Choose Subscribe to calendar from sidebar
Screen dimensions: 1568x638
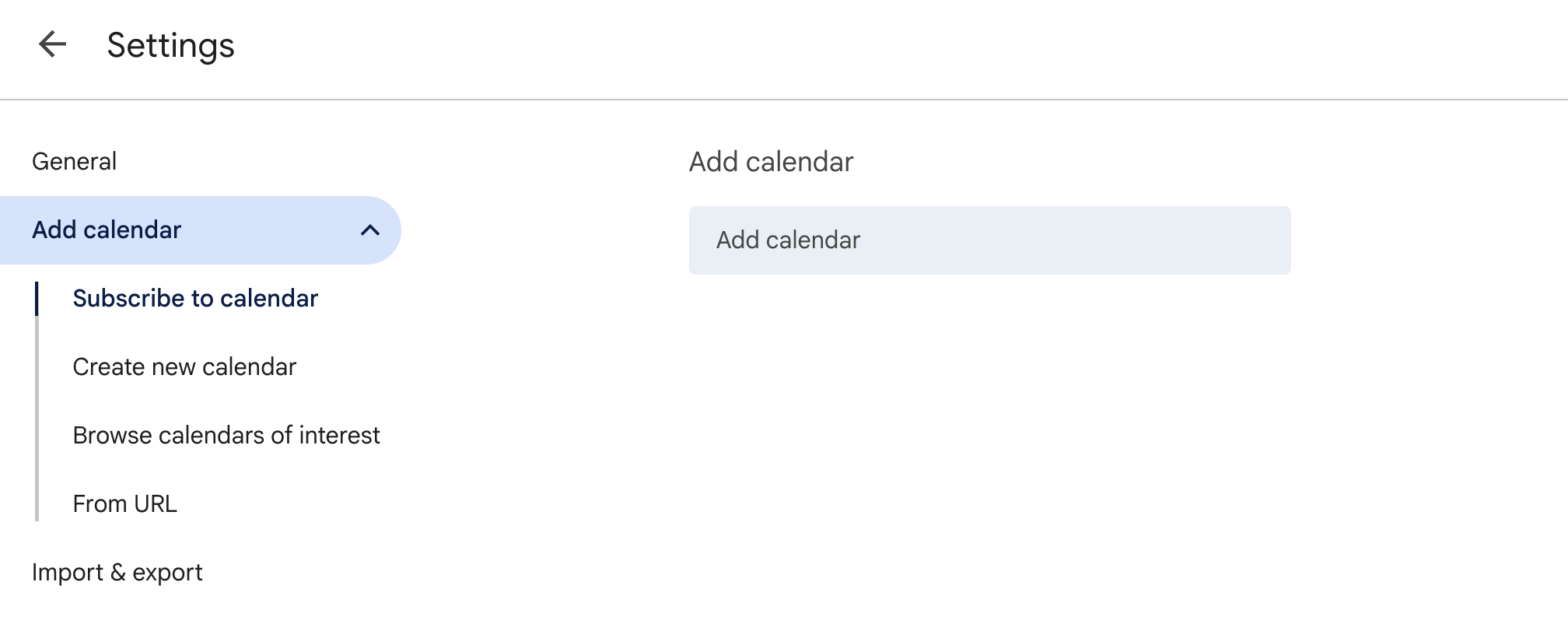(194, 298)
